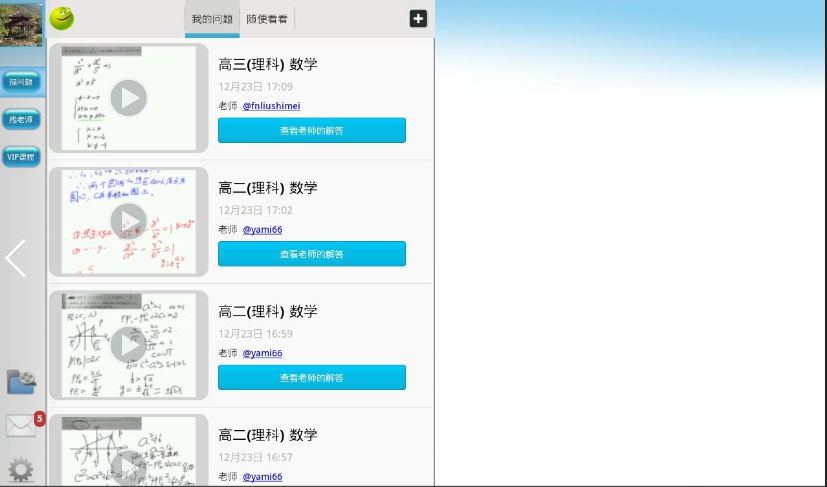
Task: Open @yami66 link under 16:59 question
Action: coord(262,353)
